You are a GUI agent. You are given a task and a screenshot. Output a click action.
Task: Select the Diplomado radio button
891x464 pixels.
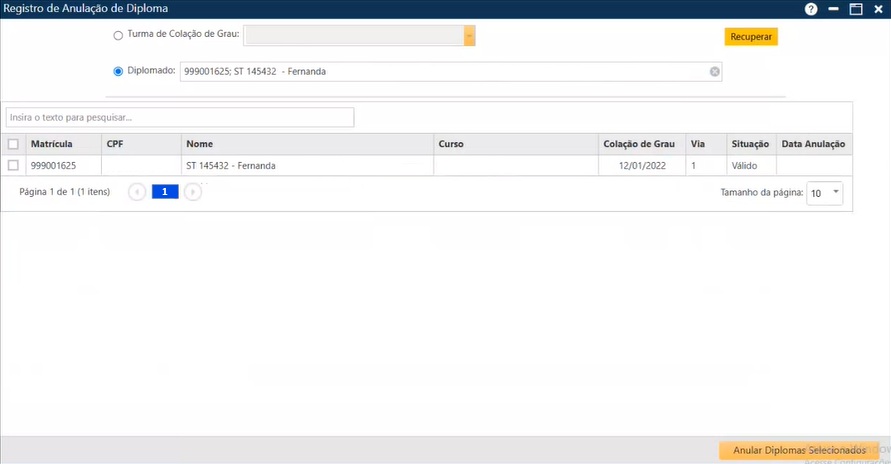119,72
